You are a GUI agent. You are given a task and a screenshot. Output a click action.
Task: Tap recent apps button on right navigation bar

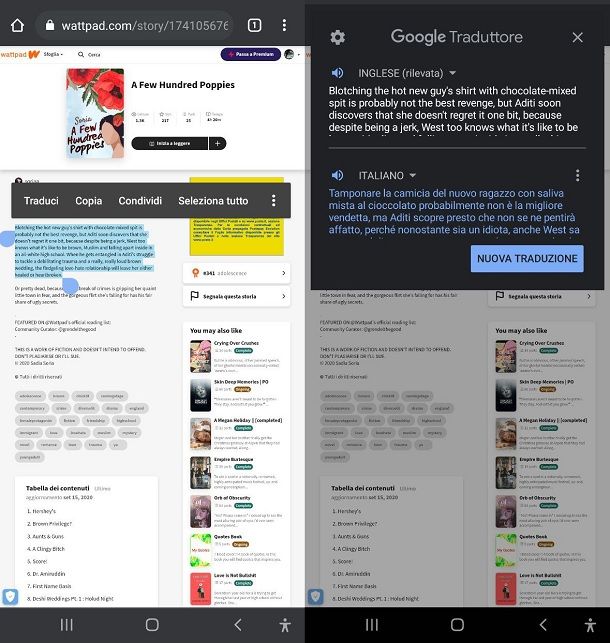pyautogui.click(x=372, y=625)
